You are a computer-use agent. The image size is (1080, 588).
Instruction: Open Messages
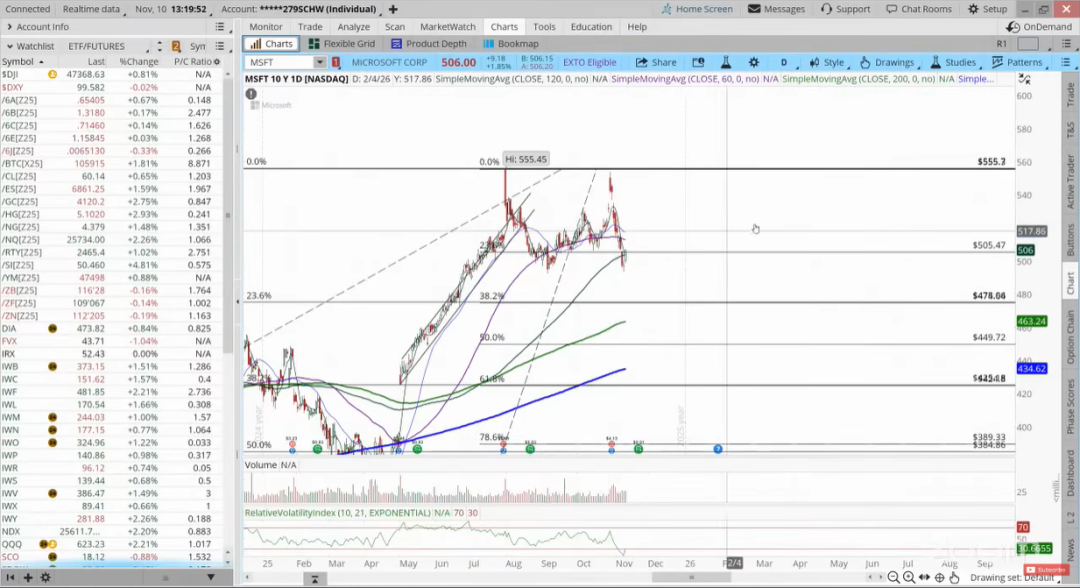pyautogui.click(x=776, y=9)
